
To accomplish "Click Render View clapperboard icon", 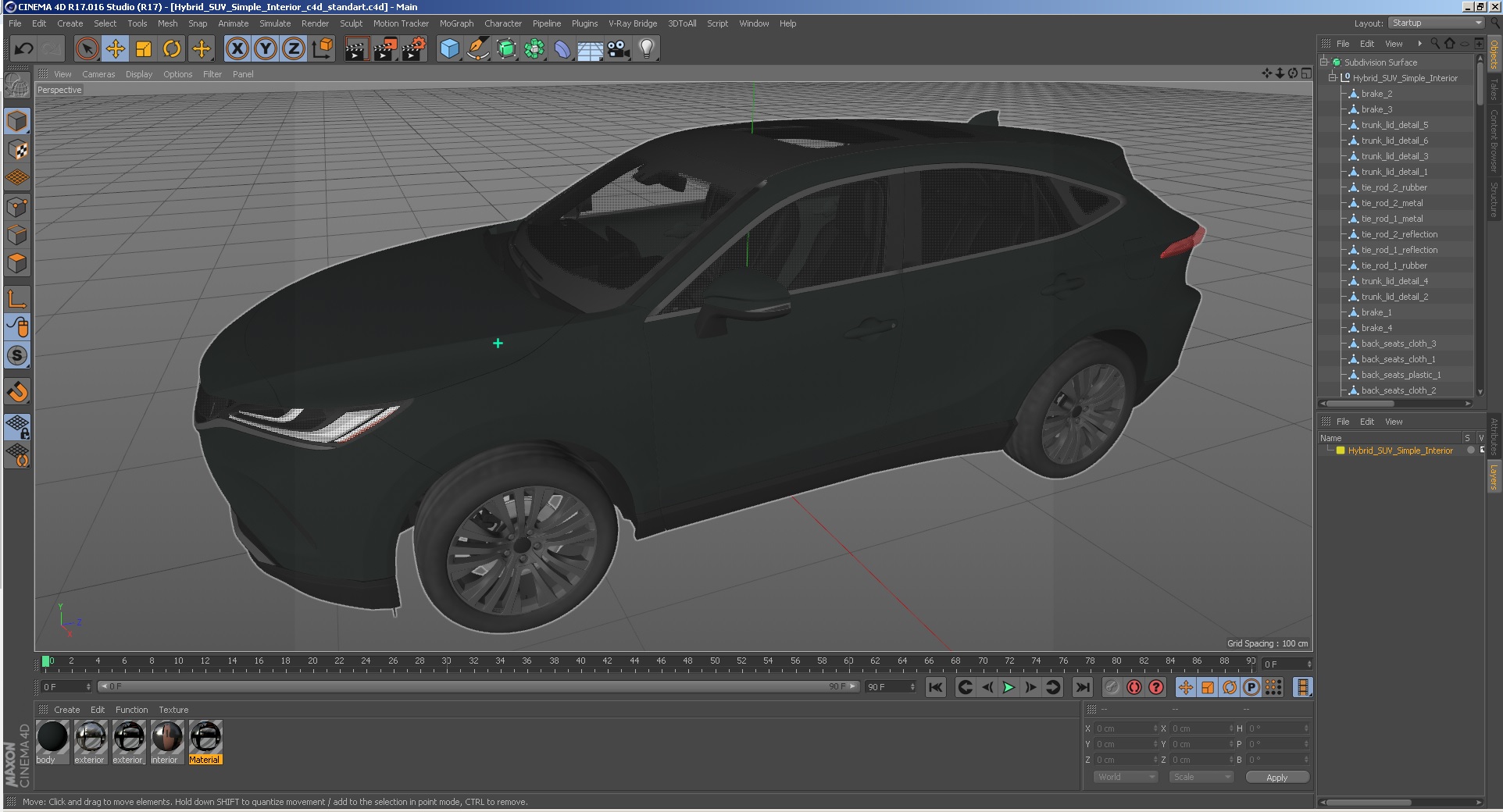I will (356, 49).
